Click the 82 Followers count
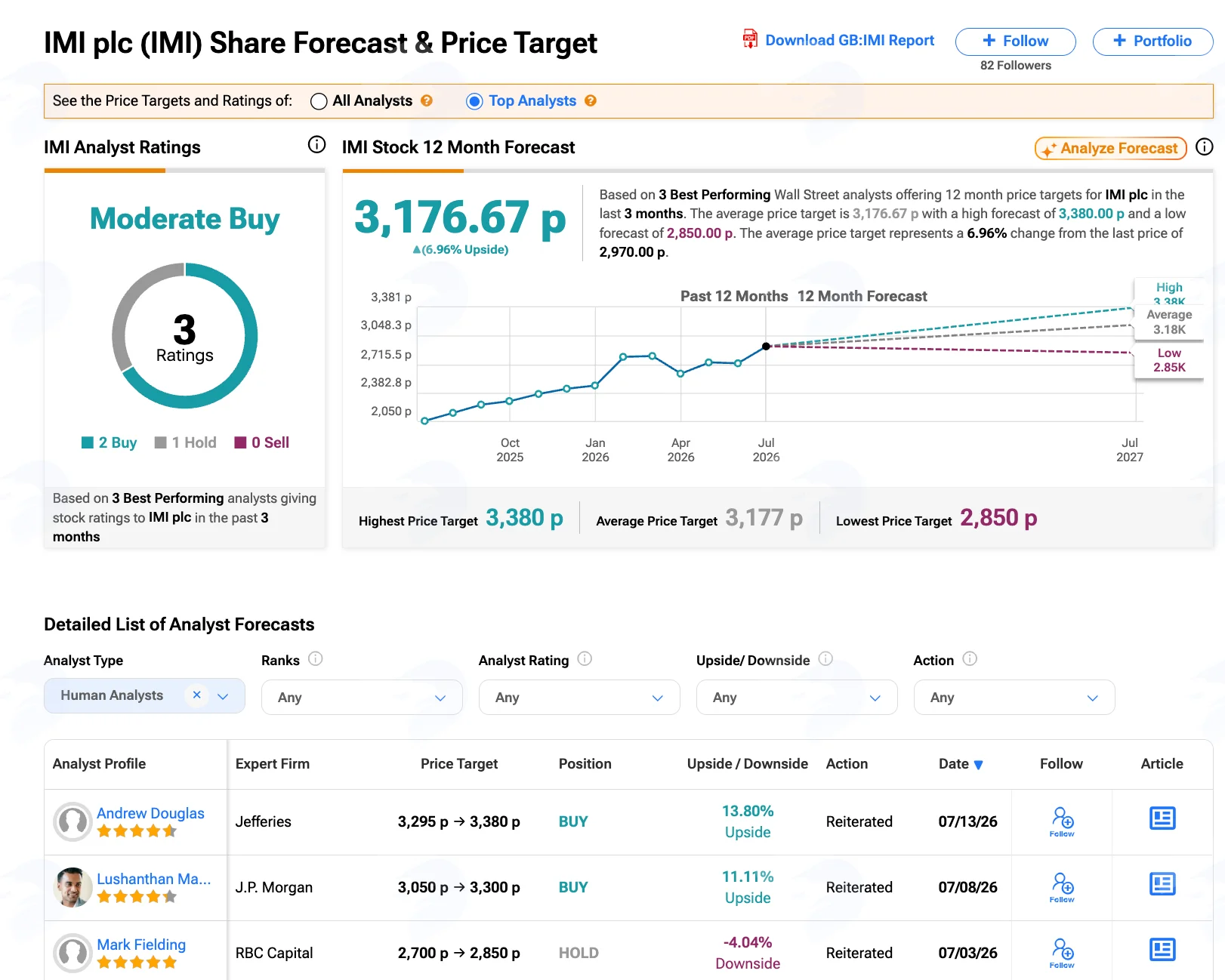Viewport: 1225px width, 980px height. click(x=1016, y=65)
